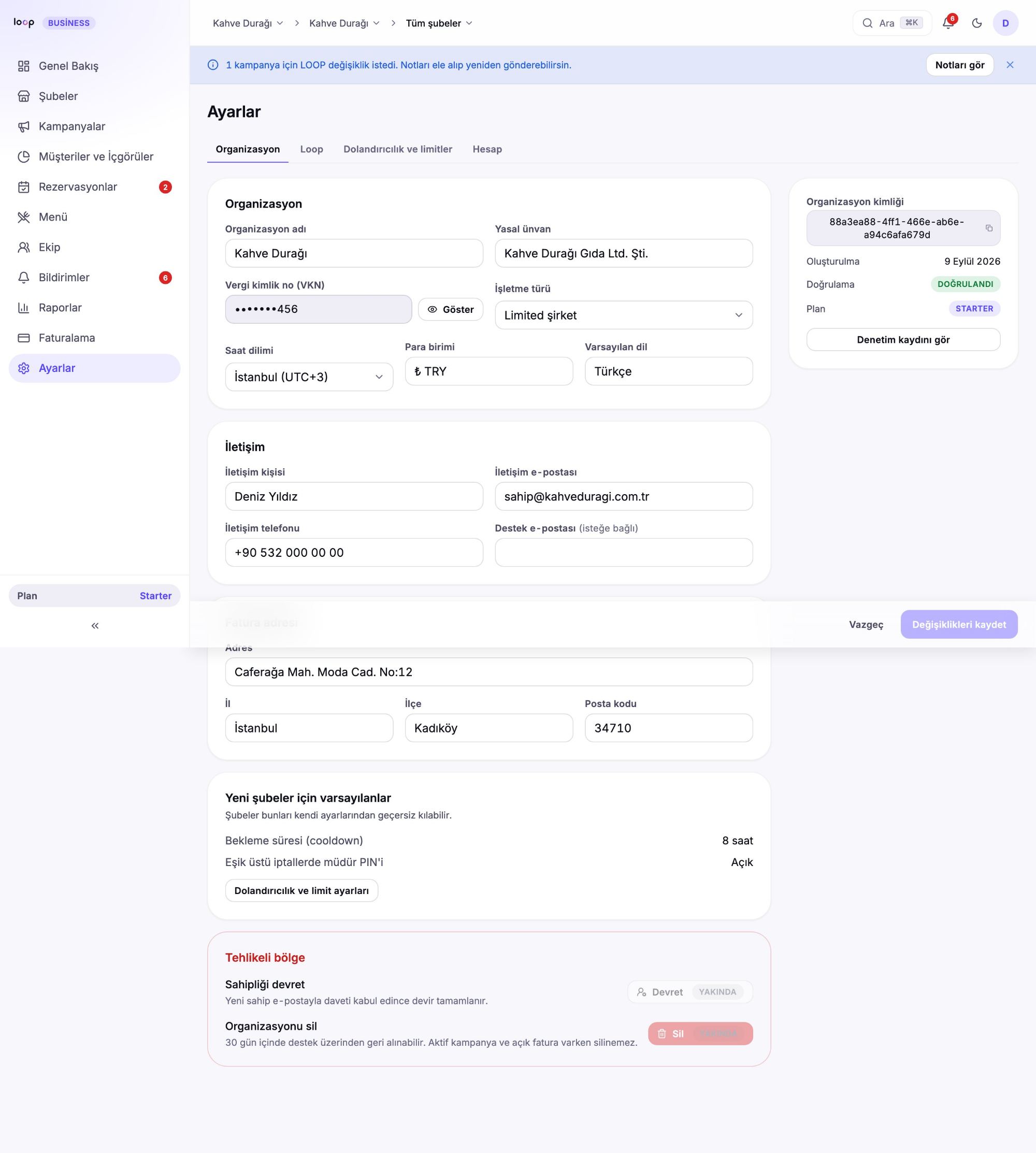Click the İl field
This screenshot has height=1153, width=1036.
pos(309,728)
